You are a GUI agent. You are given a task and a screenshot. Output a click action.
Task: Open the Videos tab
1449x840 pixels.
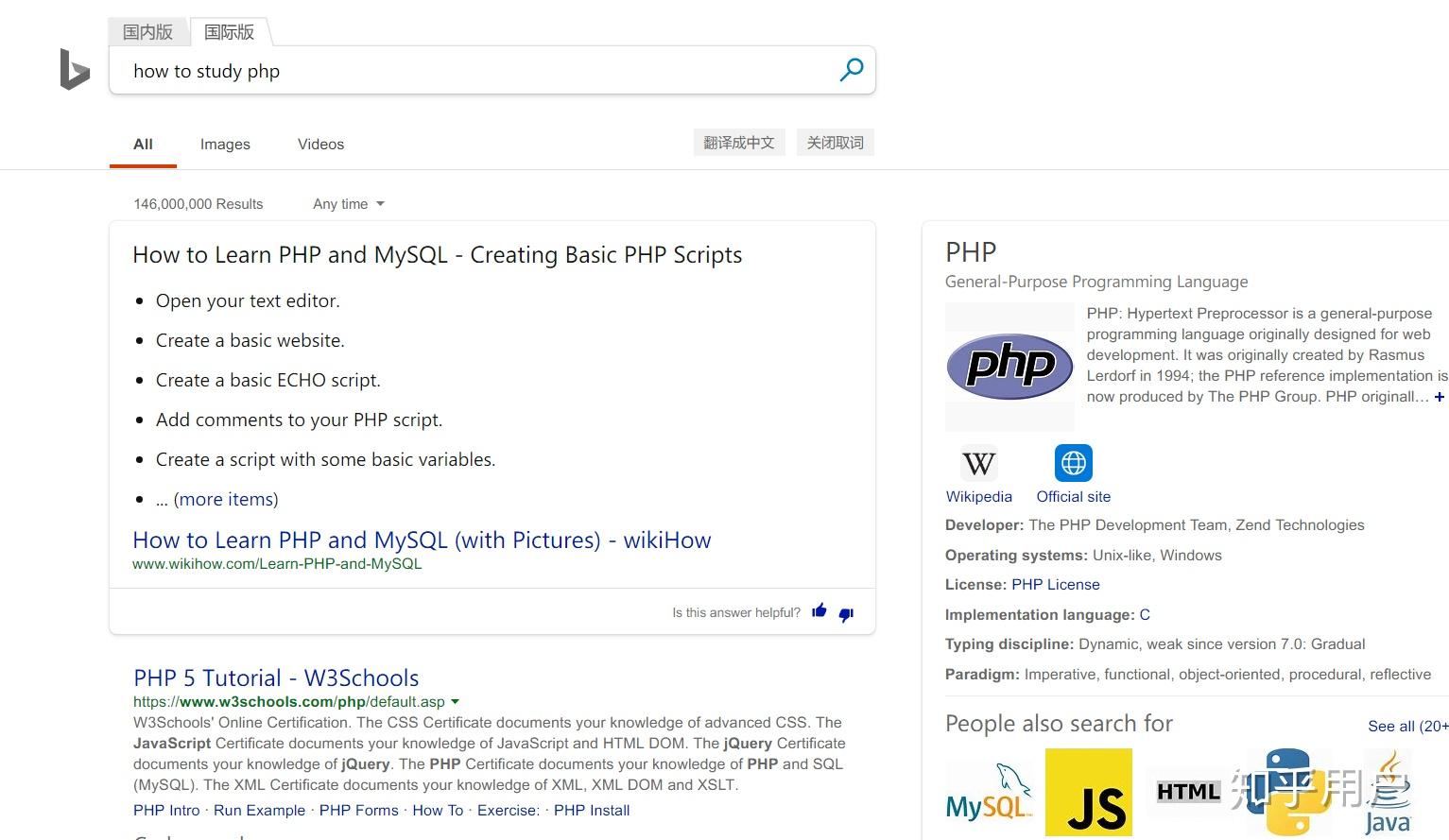pyautogui.click(x=320, y=145)
